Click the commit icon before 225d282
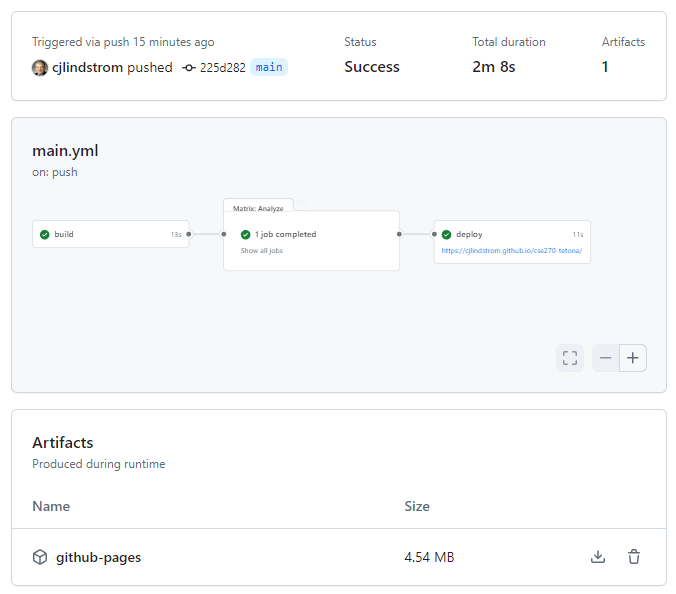Image resolution: width=676 pixels, height=594 pixels. coord(189,68)
